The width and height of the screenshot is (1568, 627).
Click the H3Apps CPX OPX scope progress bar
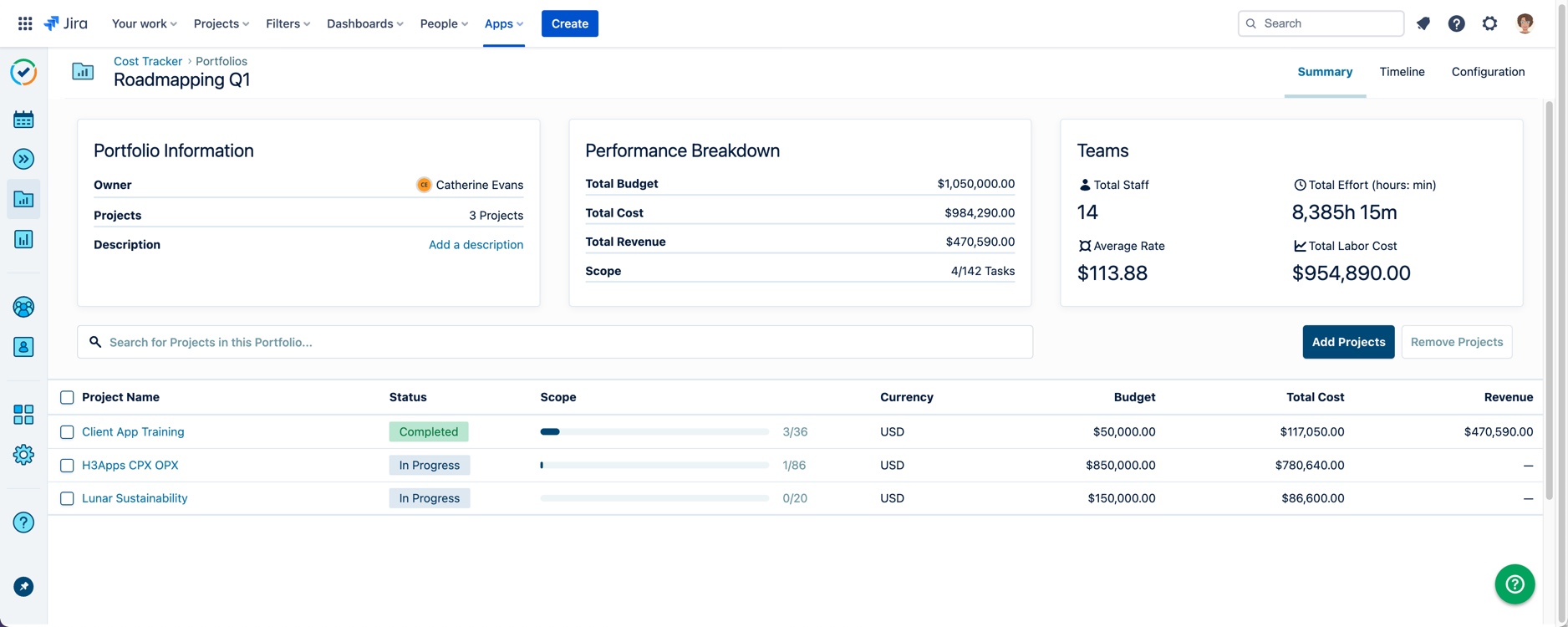coord(654,466)
